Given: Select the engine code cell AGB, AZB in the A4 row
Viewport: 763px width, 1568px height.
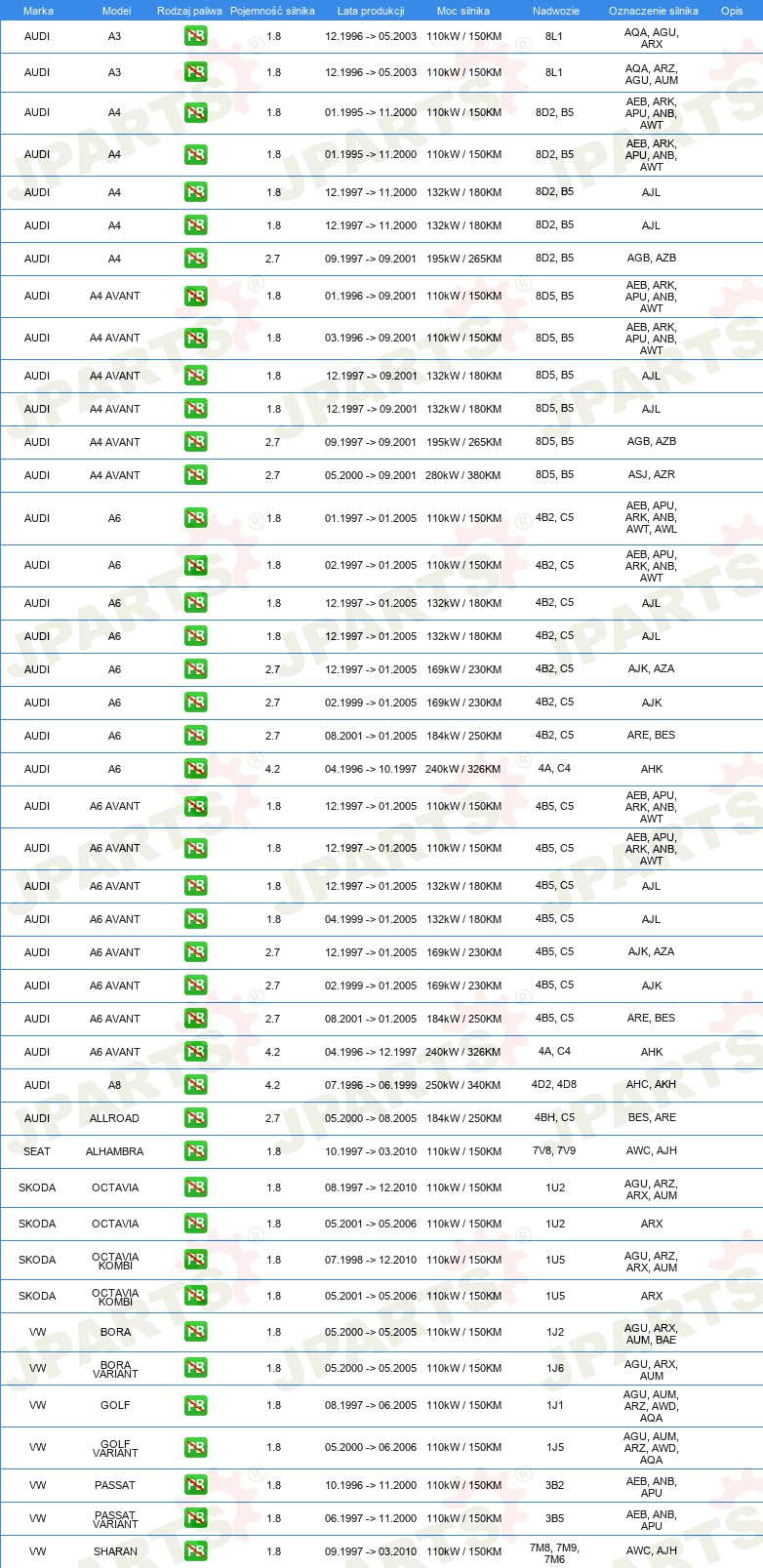Looking at the screenshot, I should [x=652, y=258].
